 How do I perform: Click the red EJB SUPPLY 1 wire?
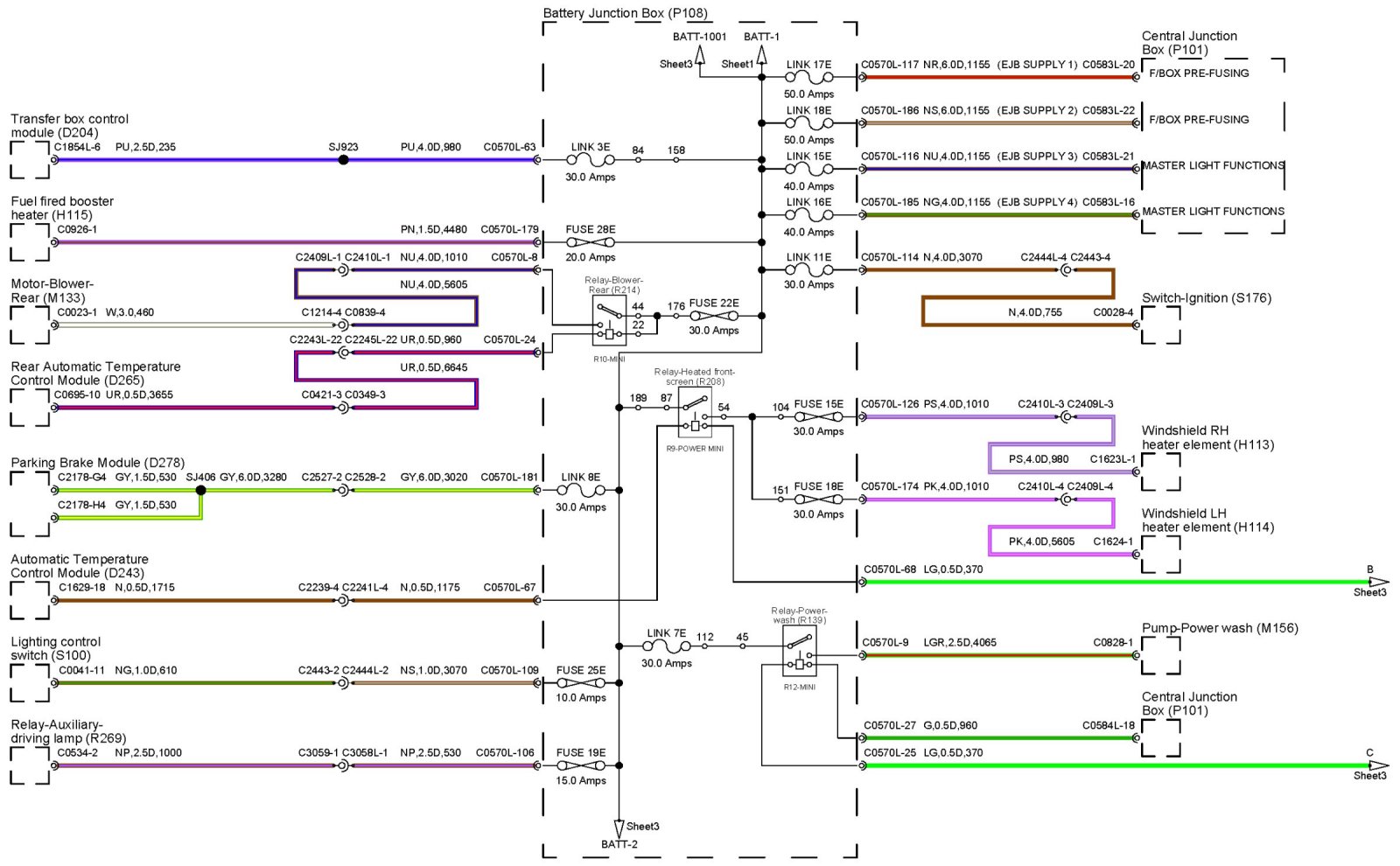997,78
